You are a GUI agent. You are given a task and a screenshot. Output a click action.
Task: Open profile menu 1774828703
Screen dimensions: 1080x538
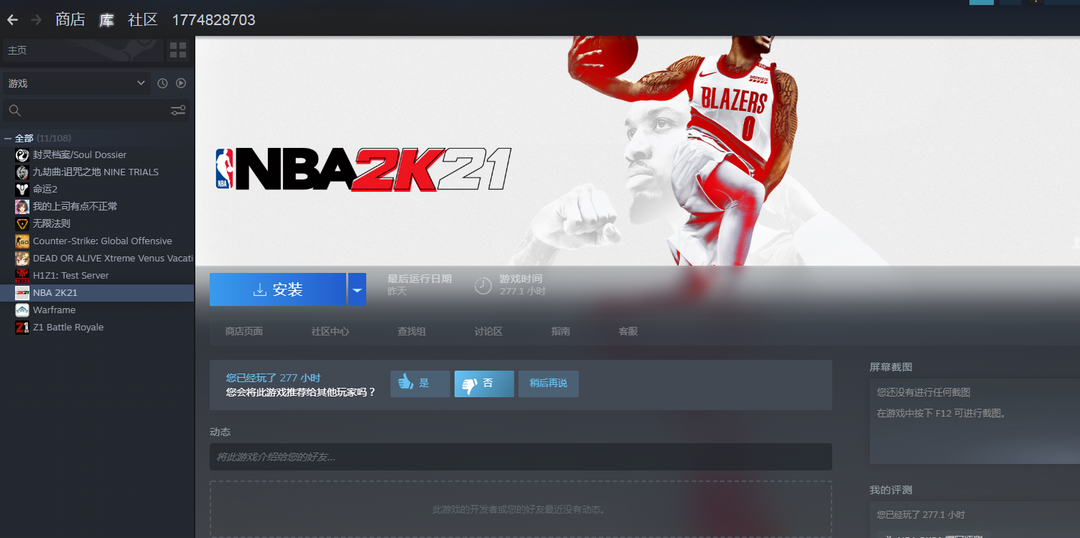214,20
